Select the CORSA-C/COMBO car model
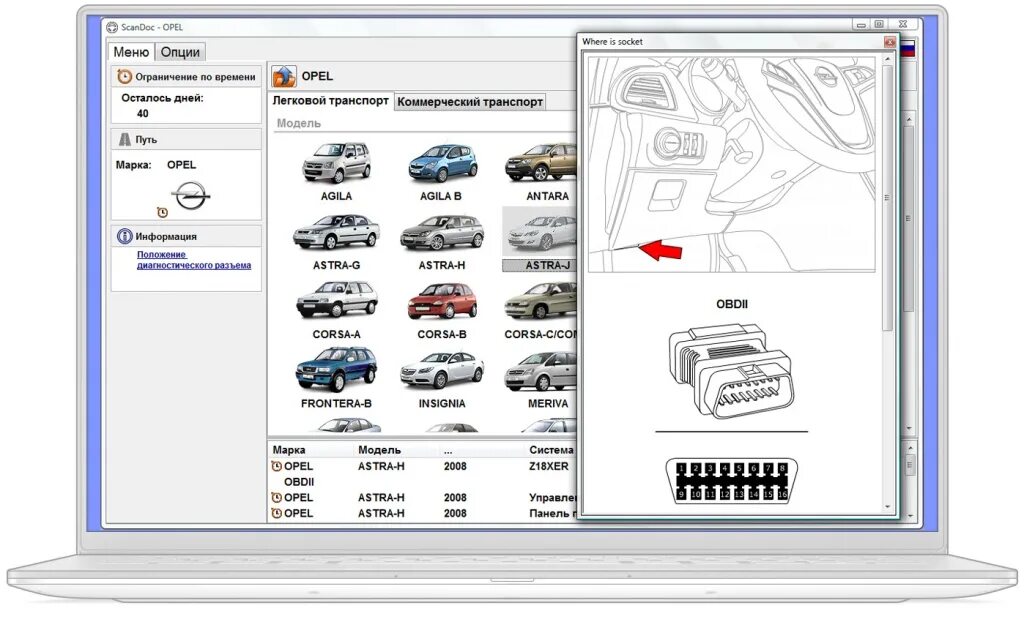 (x=541, y=310)
